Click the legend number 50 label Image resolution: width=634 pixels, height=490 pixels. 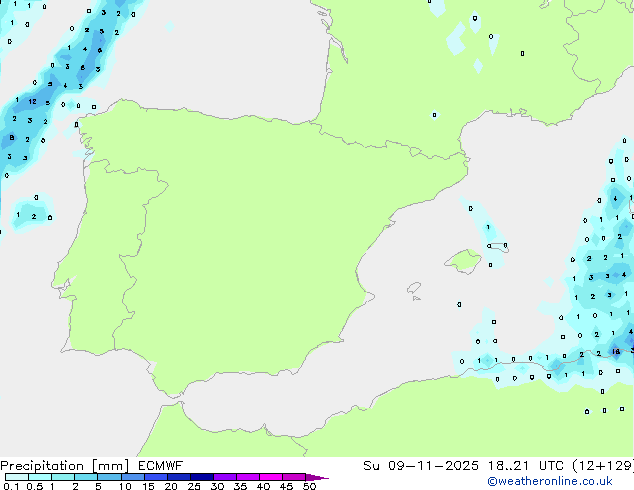tap(309, 486)
